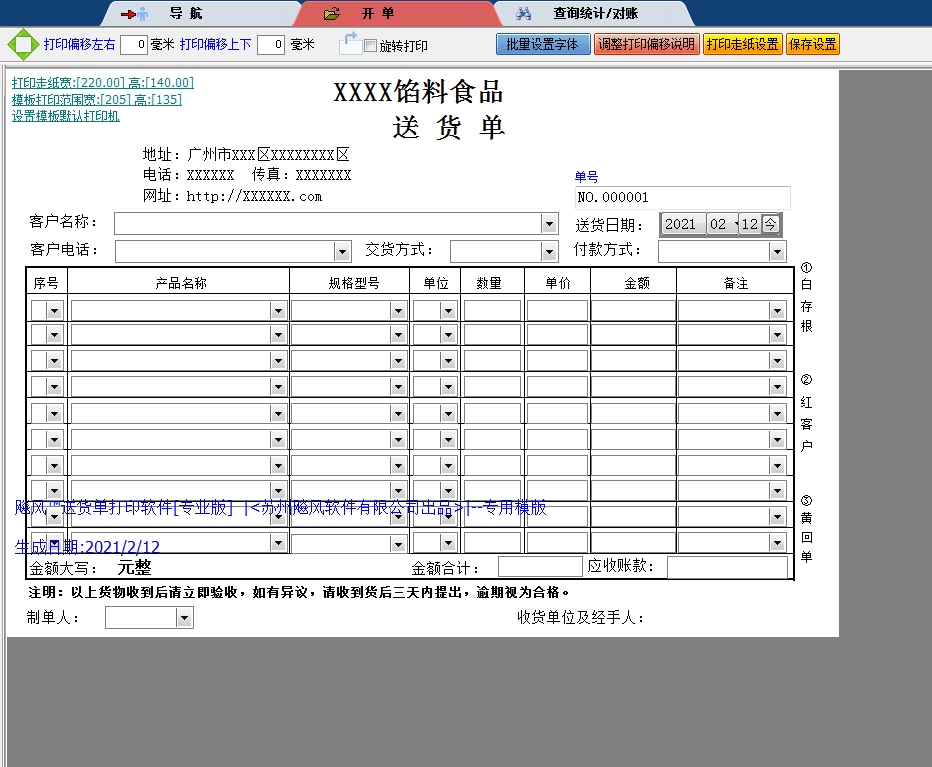
Task: Open the 交货方式 dropdown
Action: tap(548, 251)
